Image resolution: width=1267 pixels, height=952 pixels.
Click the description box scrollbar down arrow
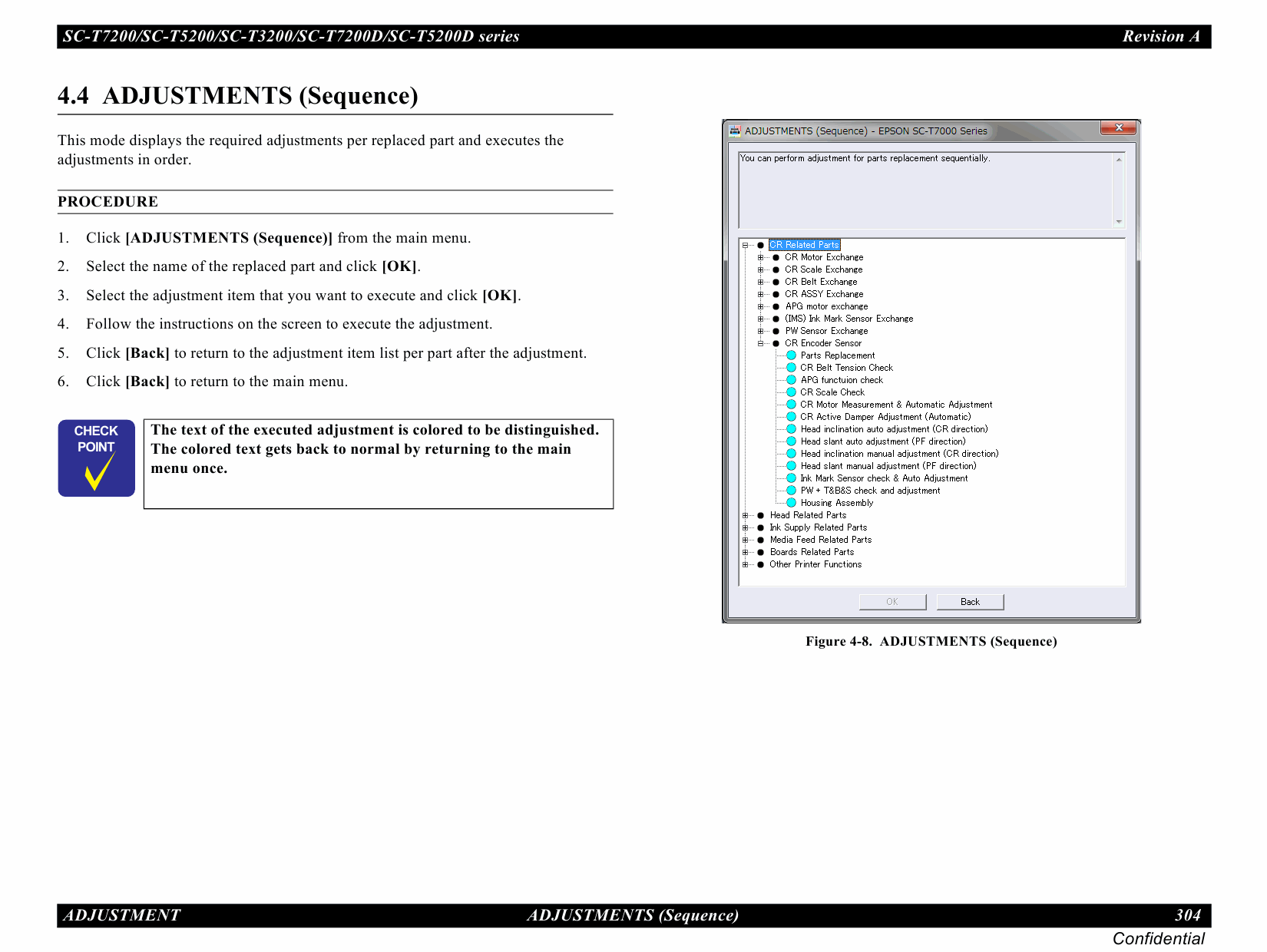click(1118, 222)
